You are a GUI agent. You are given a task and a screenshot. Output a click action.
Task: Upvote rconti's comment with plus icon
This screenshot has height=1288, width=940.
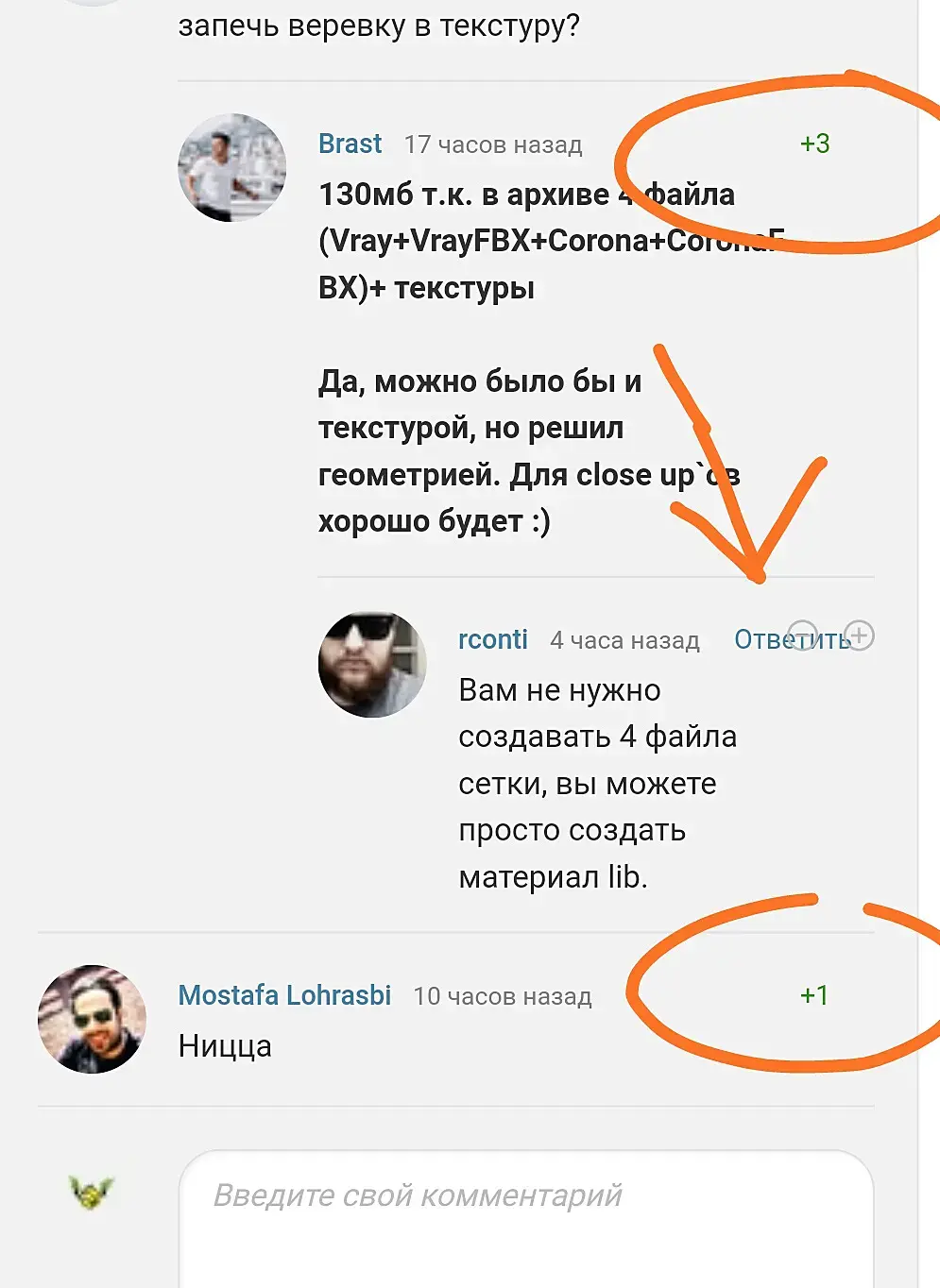pyautogui.click(x=860, y=635)
